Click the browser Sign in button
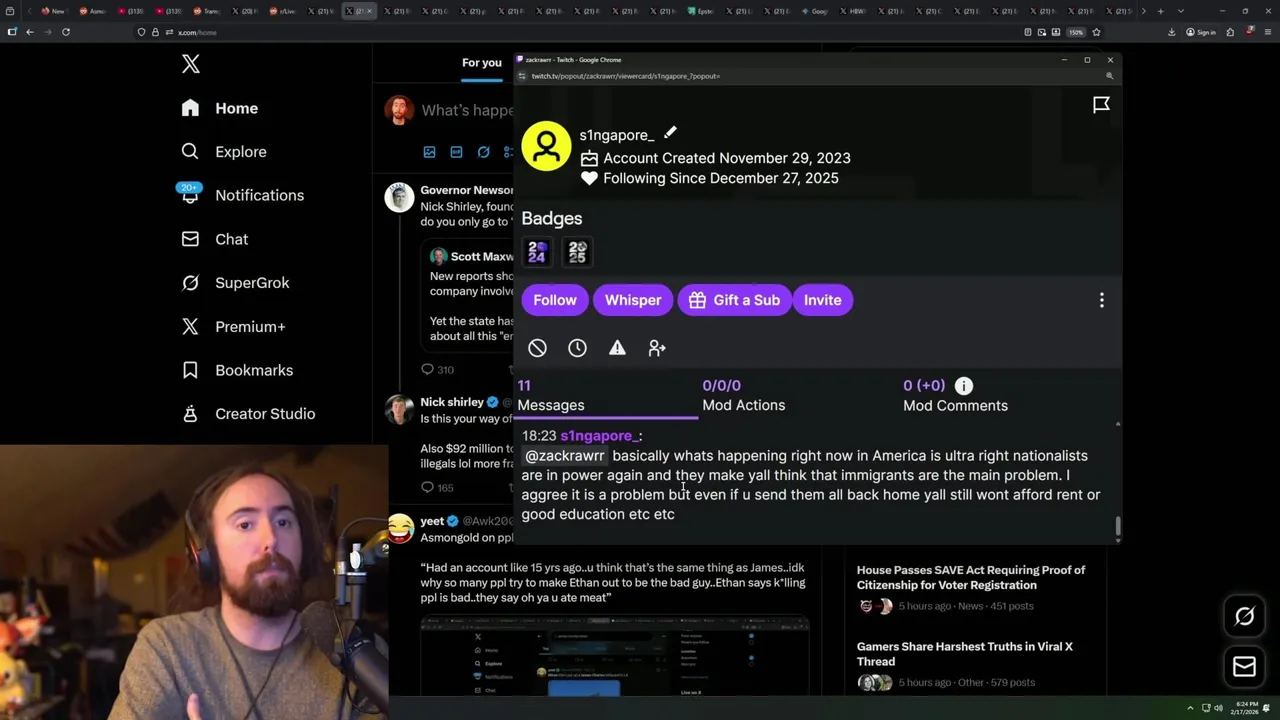Image resolution: width=1280 pixels, height=720 pixels. [x=1201, y=32]
